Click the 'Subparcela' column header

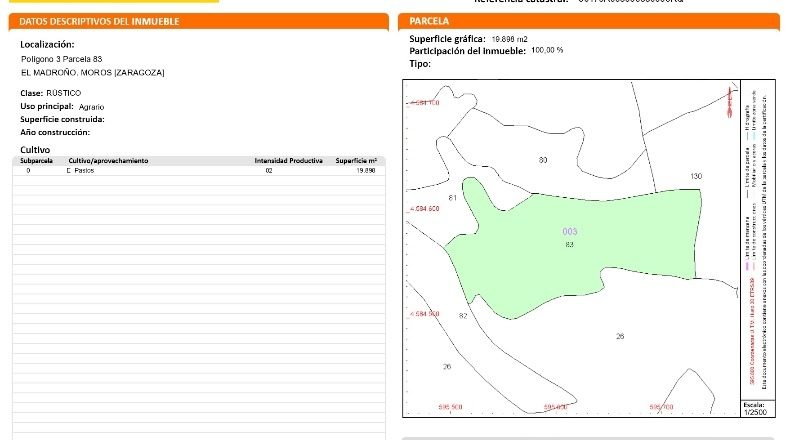point(36,161)
